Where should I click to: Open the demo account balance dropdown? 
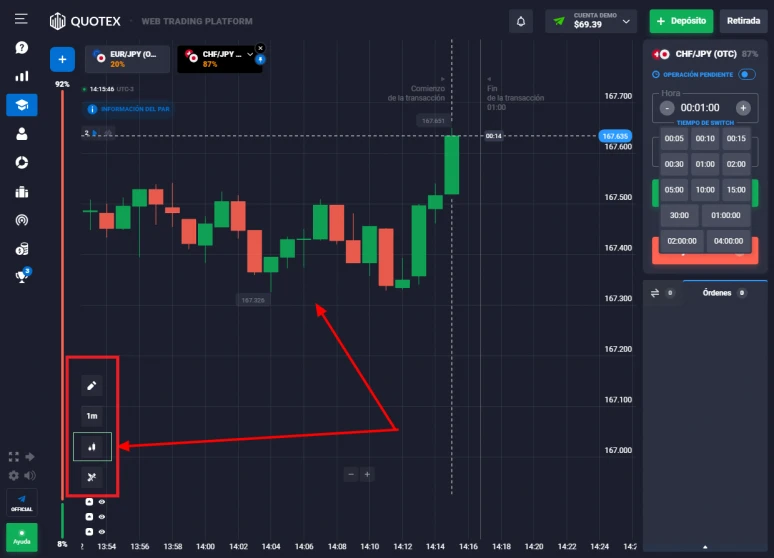[591, 21]
